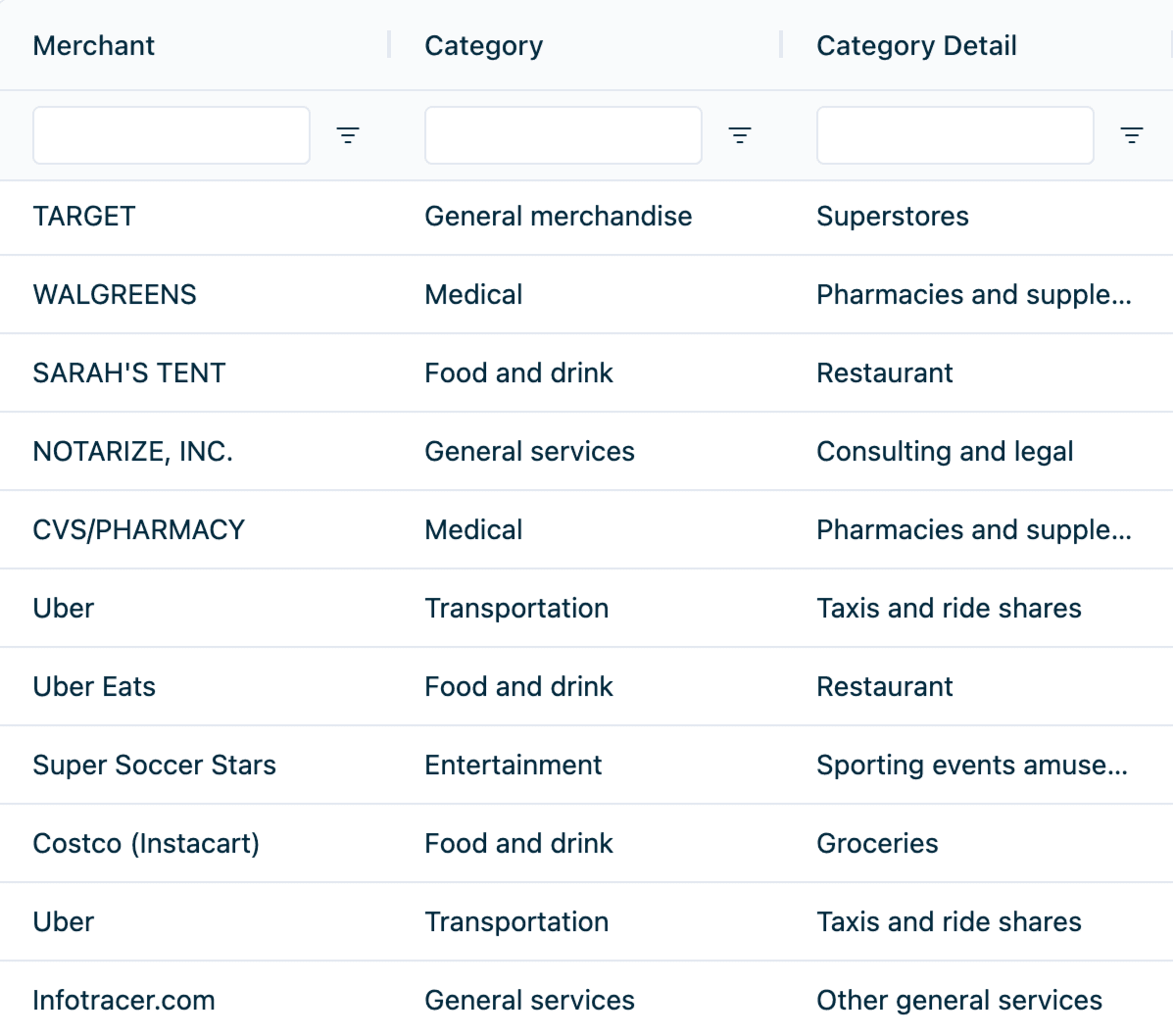
Task: Click the Infotracer.com merchant cell
Action: click(x=123, y=1001)
